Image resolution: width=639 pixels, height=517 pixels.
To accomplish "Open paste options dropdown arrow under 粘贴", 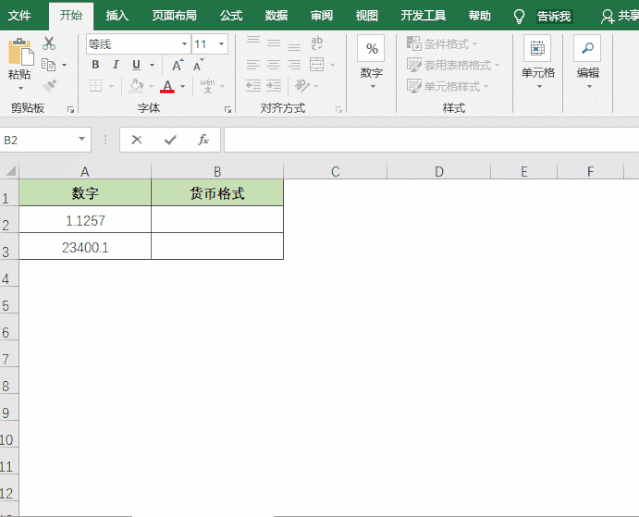I will click(20, 88).
